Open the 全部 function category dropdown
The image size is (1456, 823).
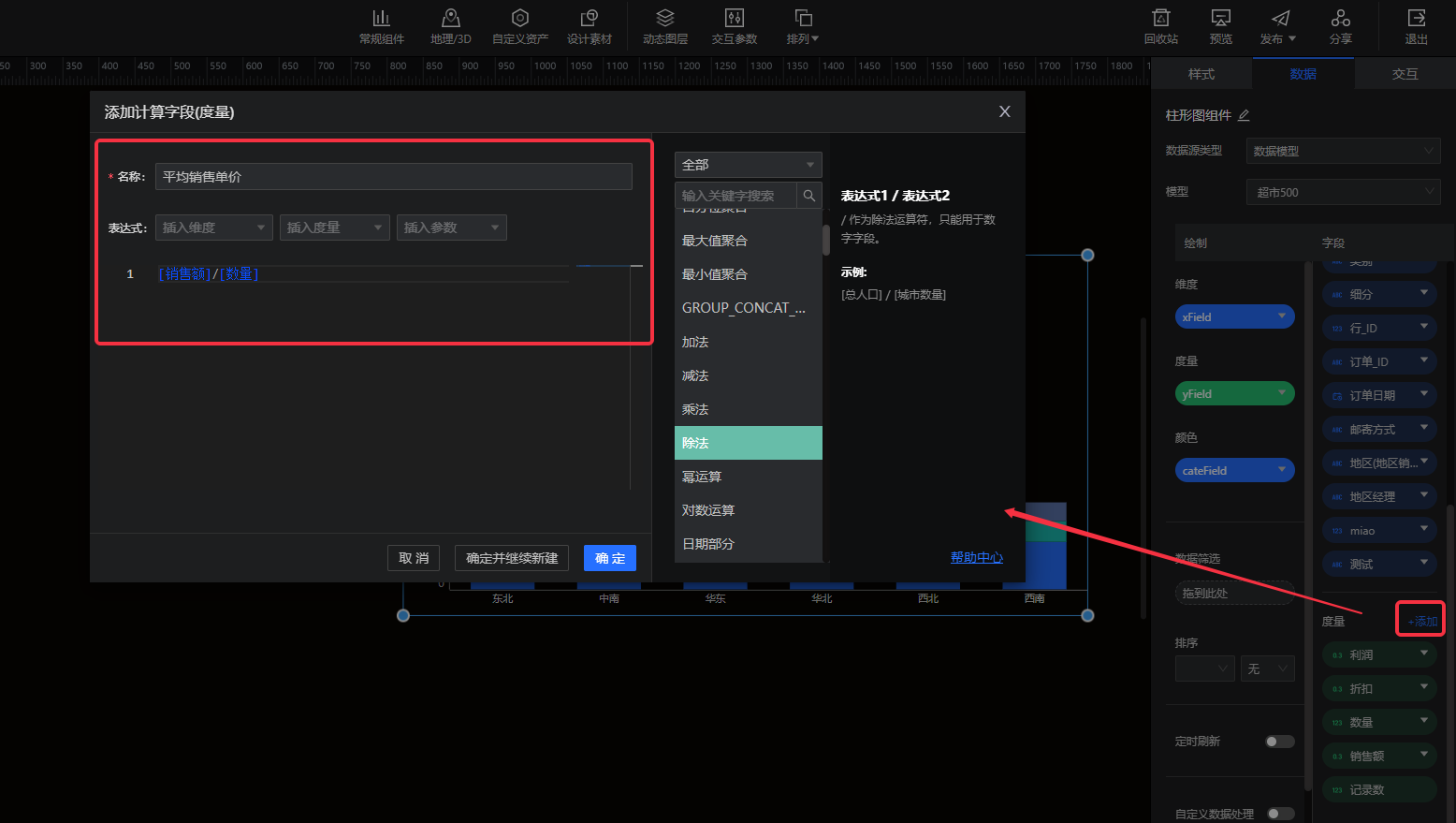click(748, 165)
